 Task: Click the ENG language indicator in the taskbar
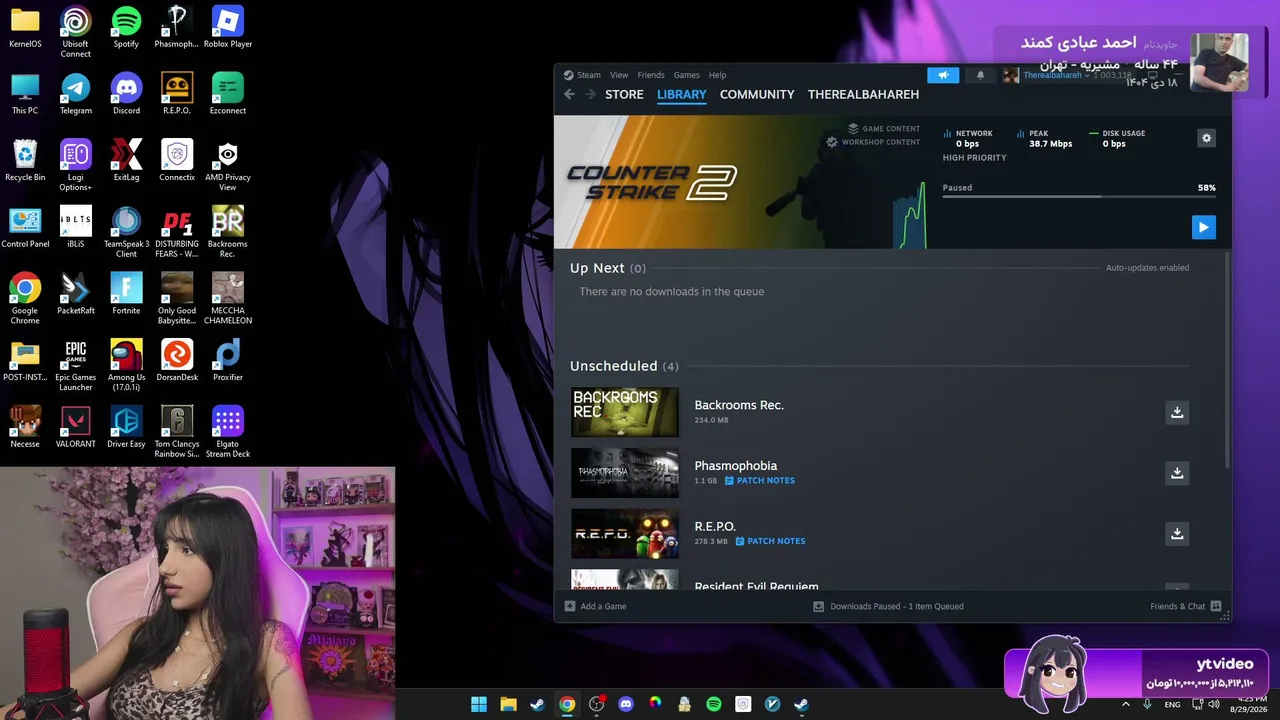point(1172,704)
